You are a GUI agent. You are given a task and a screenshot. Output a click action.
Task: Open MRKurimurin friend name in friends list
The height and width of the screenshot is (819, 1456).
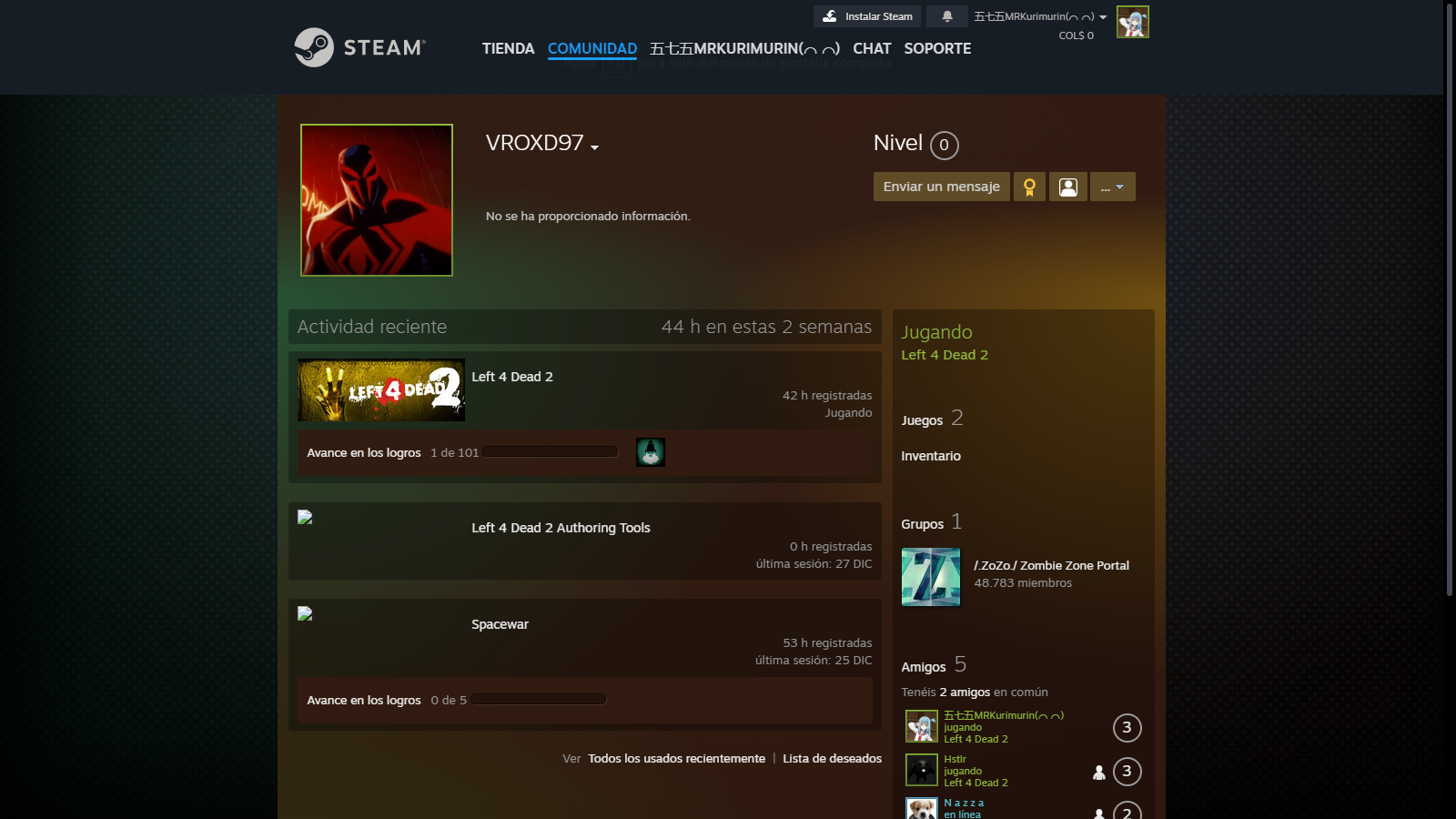click(1004, 715)
